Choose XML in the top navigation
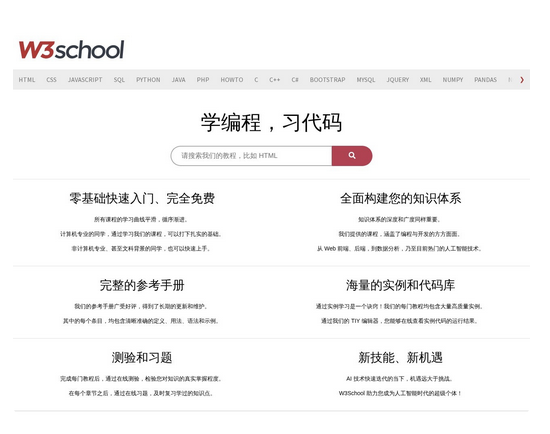Screen dimensions: 550x434 coord(425,80)
